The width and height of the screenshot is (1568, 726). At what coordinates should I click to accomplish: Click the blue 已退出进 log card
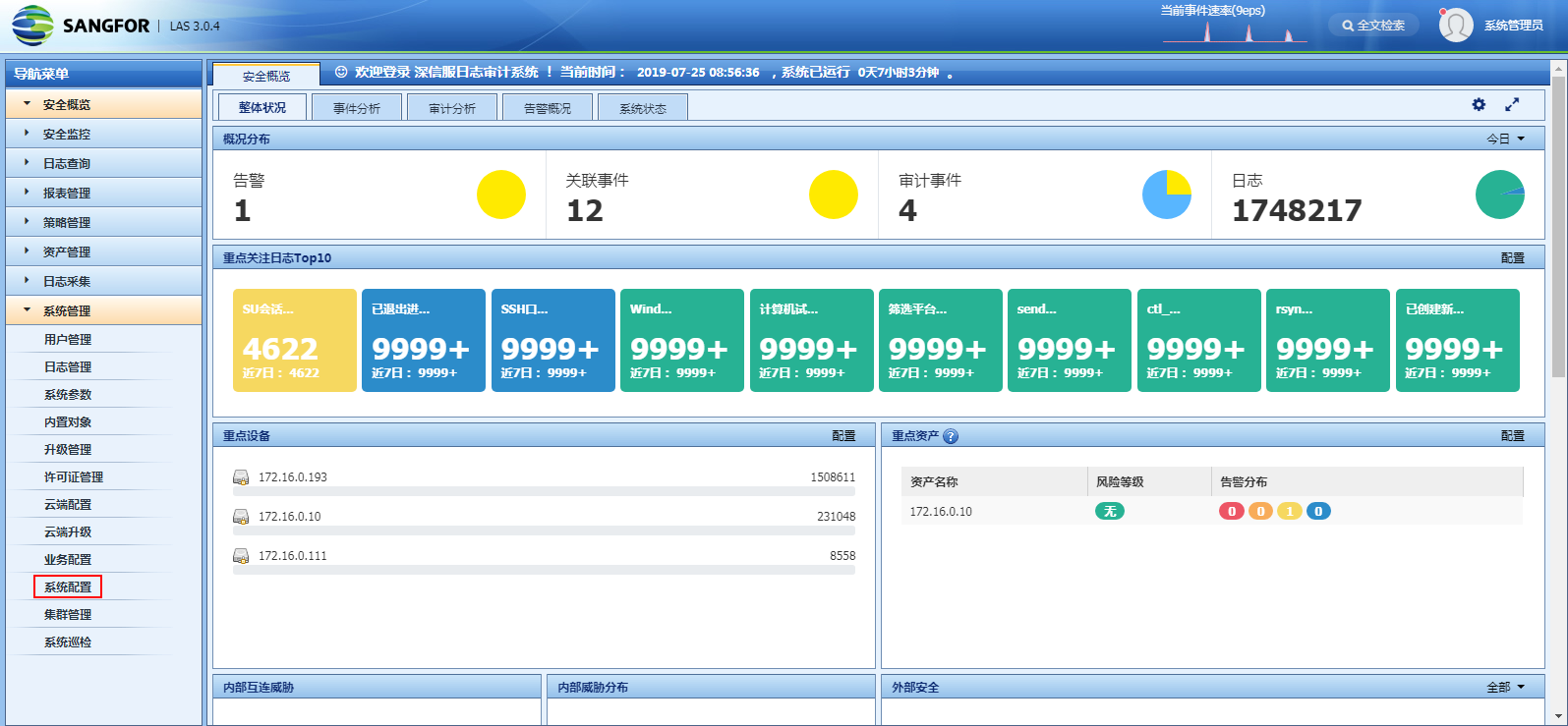point(424,340)
